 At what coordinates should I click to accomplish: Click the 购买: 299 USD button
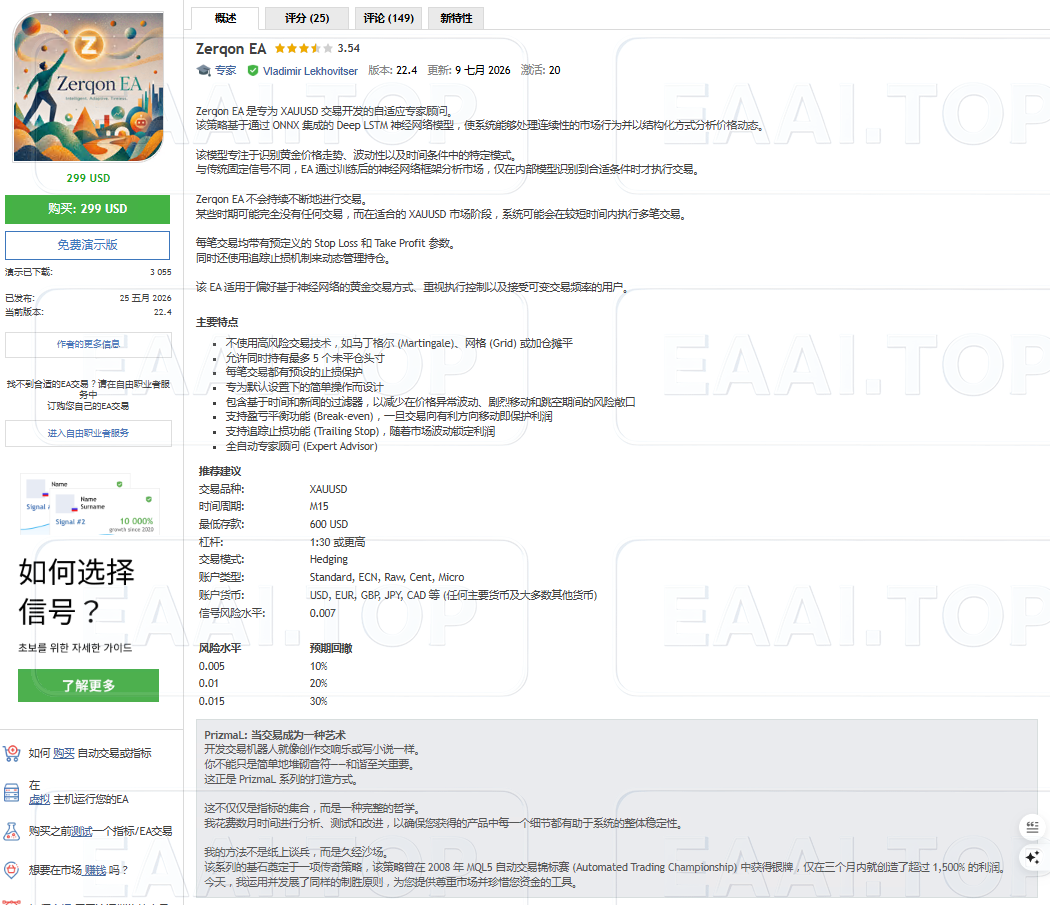coord(88,209)
